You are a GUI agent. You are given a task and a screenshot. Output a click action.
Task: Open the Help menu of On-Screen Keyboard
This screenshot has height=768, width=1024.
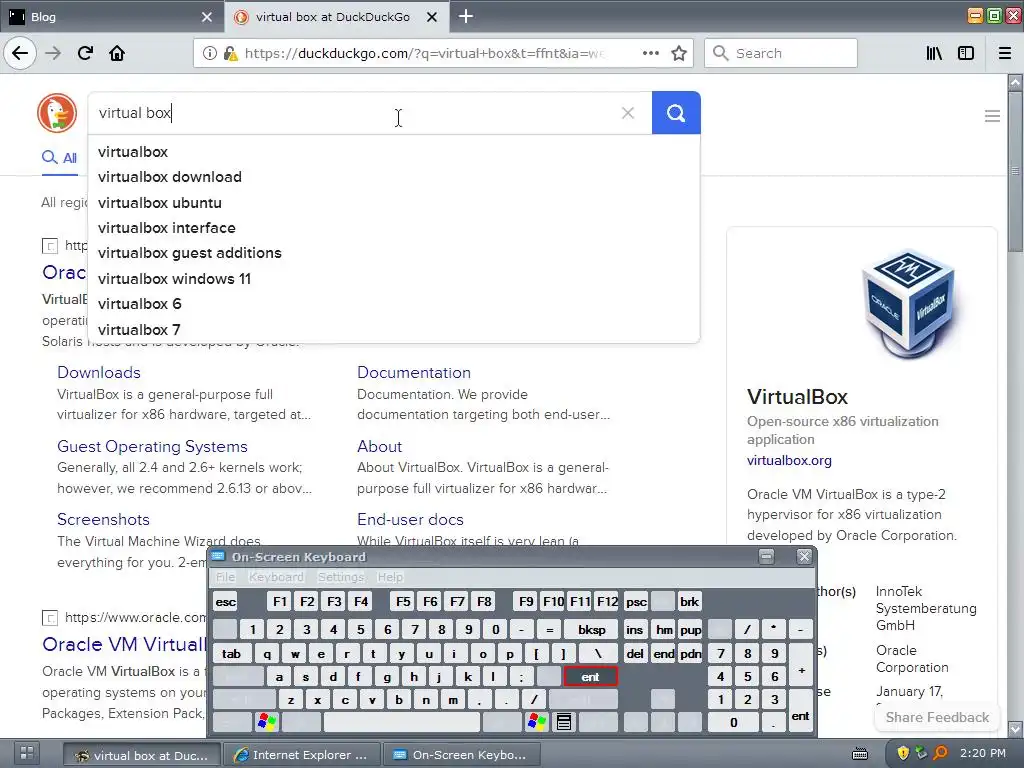(390, 577)
